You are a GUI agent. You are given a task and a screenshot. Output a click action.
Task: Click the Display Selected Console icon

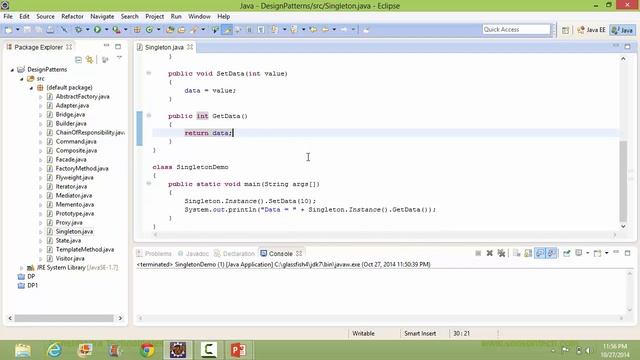click(579, 253)
